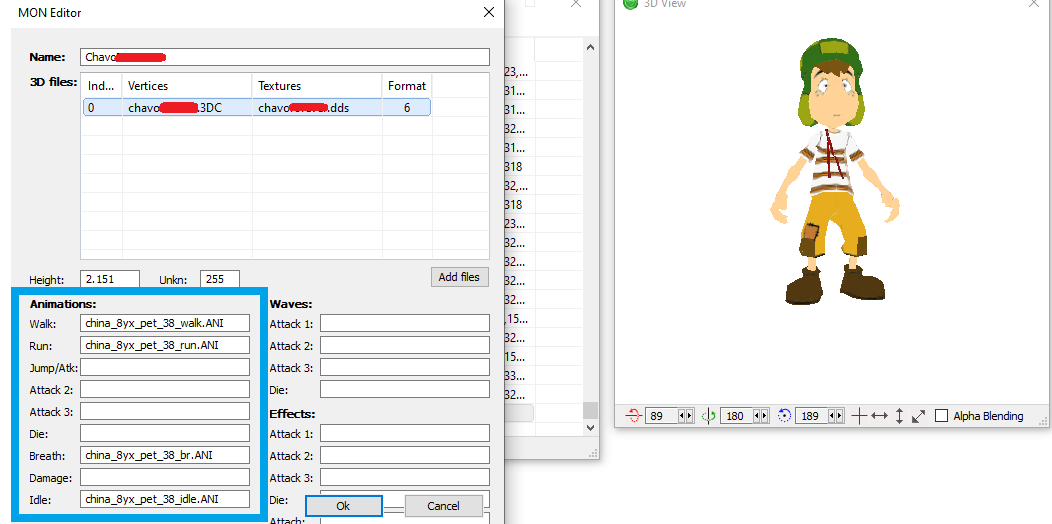Click the Unkn field showing 255
Image resolution: width=1052 pixels, height=524 pixels.
click(219, 280)
